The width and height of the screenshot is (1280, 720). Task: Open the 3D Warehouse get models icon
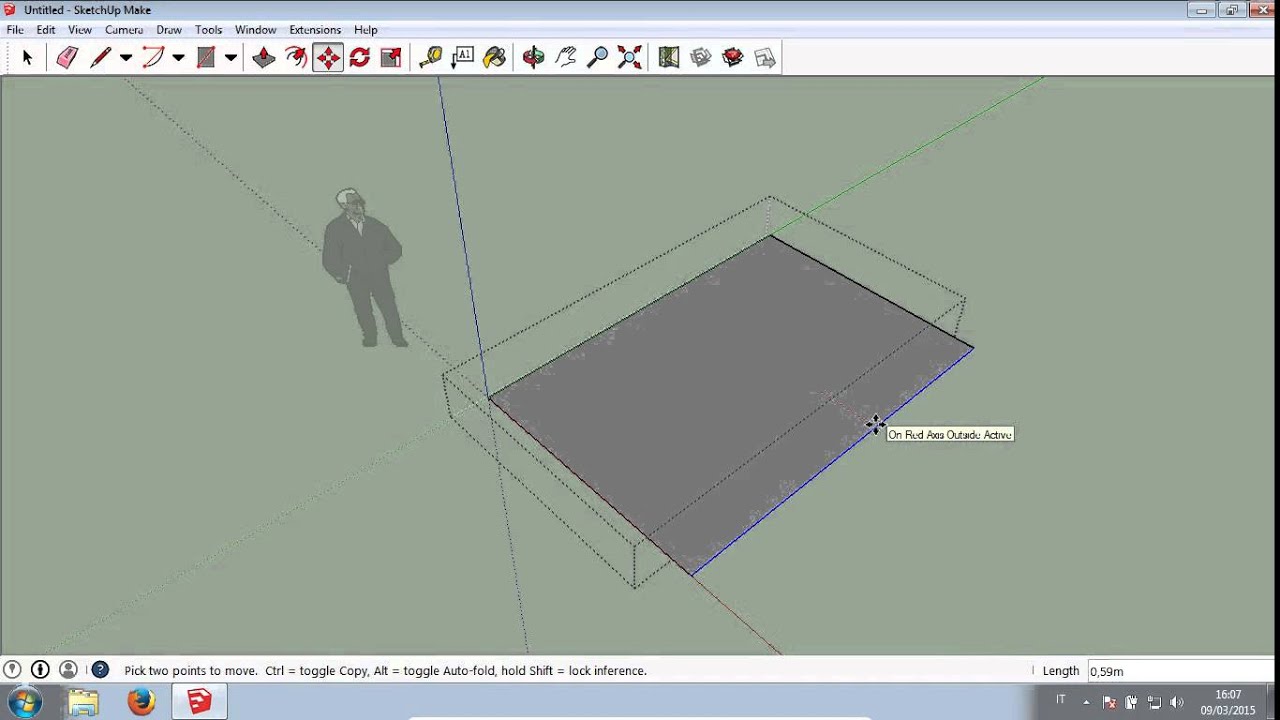(701, 58)
